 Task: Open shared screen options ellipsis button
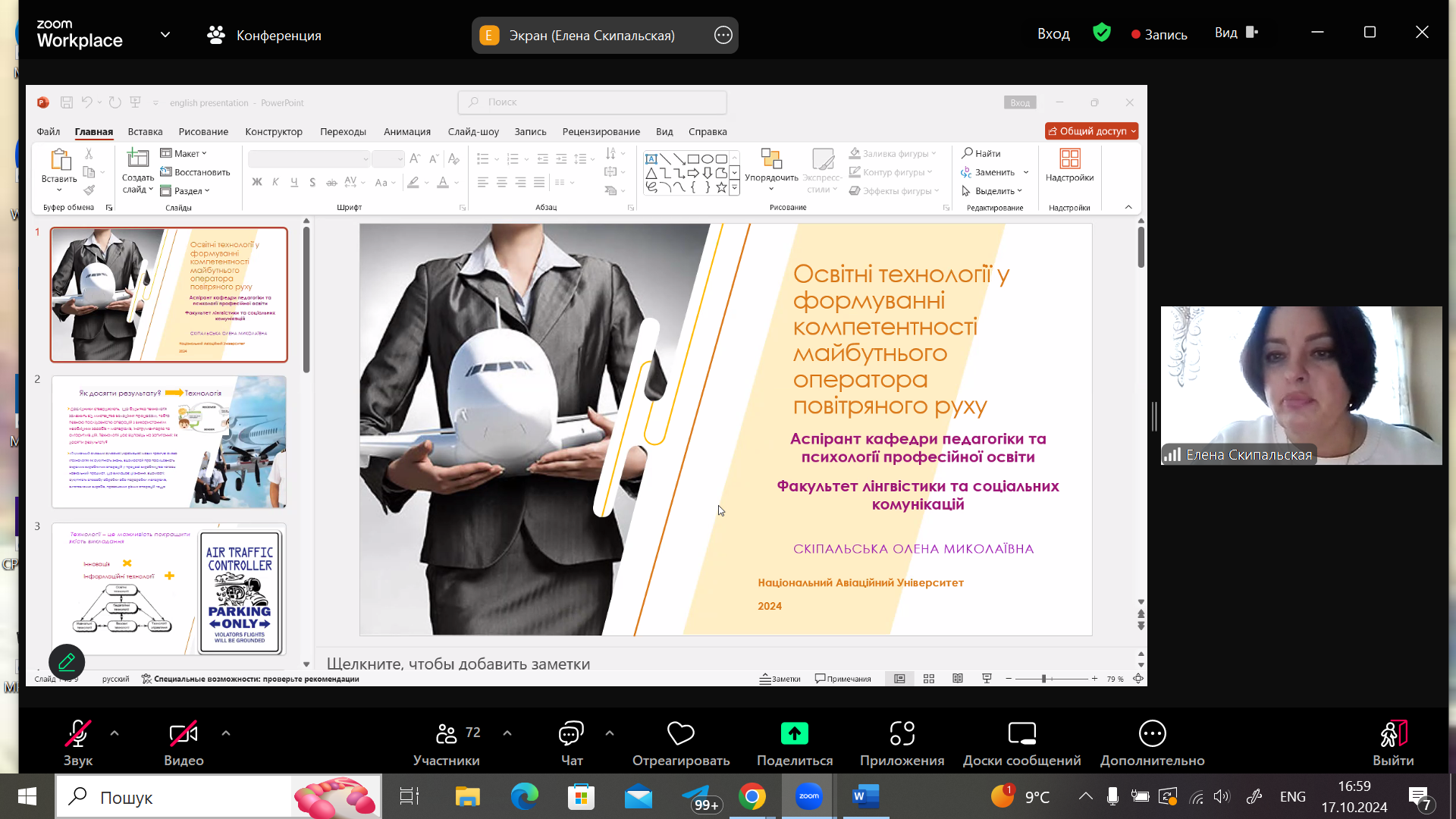coord(723,35)
